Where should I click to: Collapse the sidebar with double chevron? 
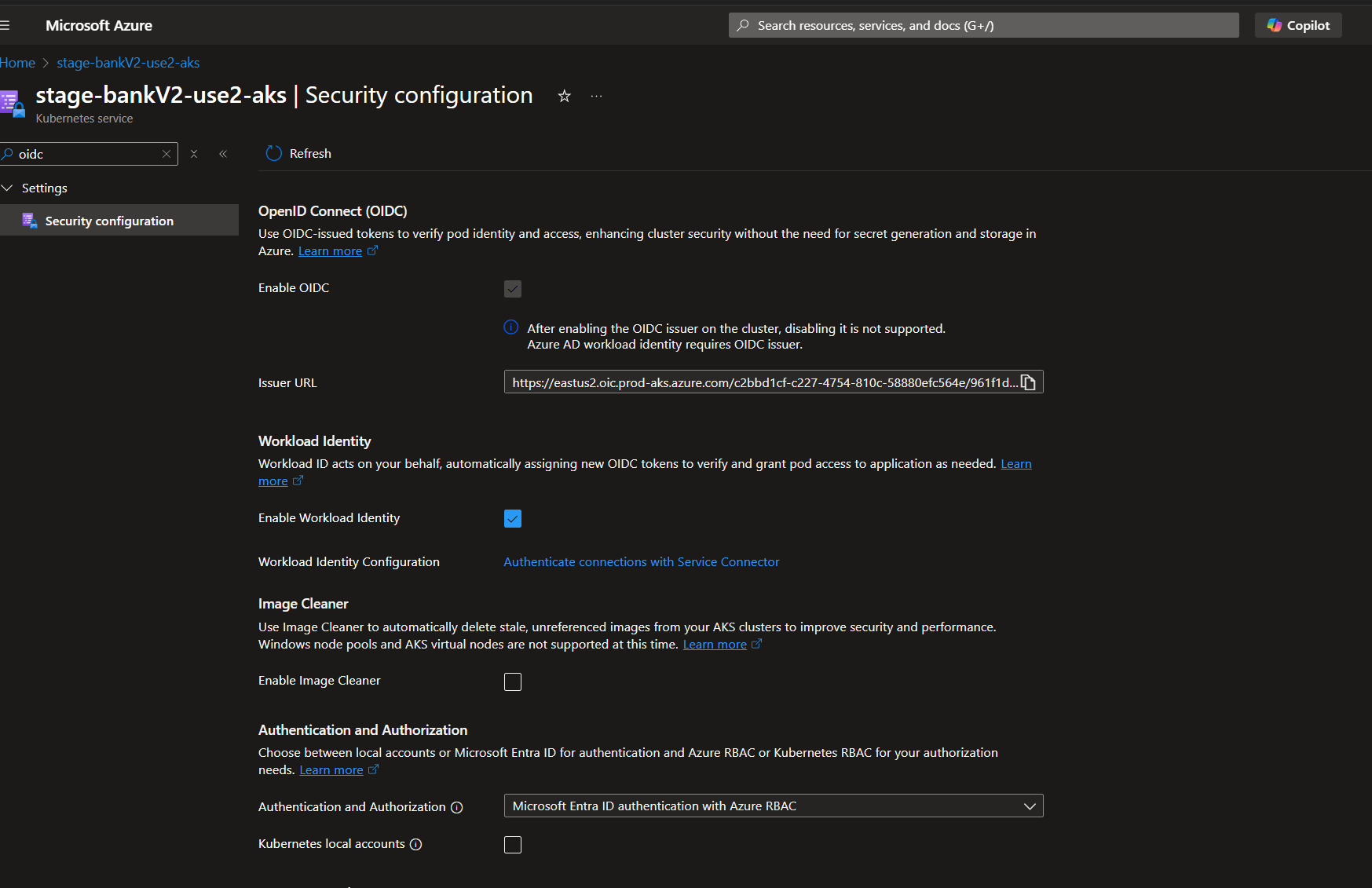[x=223, y=154]
